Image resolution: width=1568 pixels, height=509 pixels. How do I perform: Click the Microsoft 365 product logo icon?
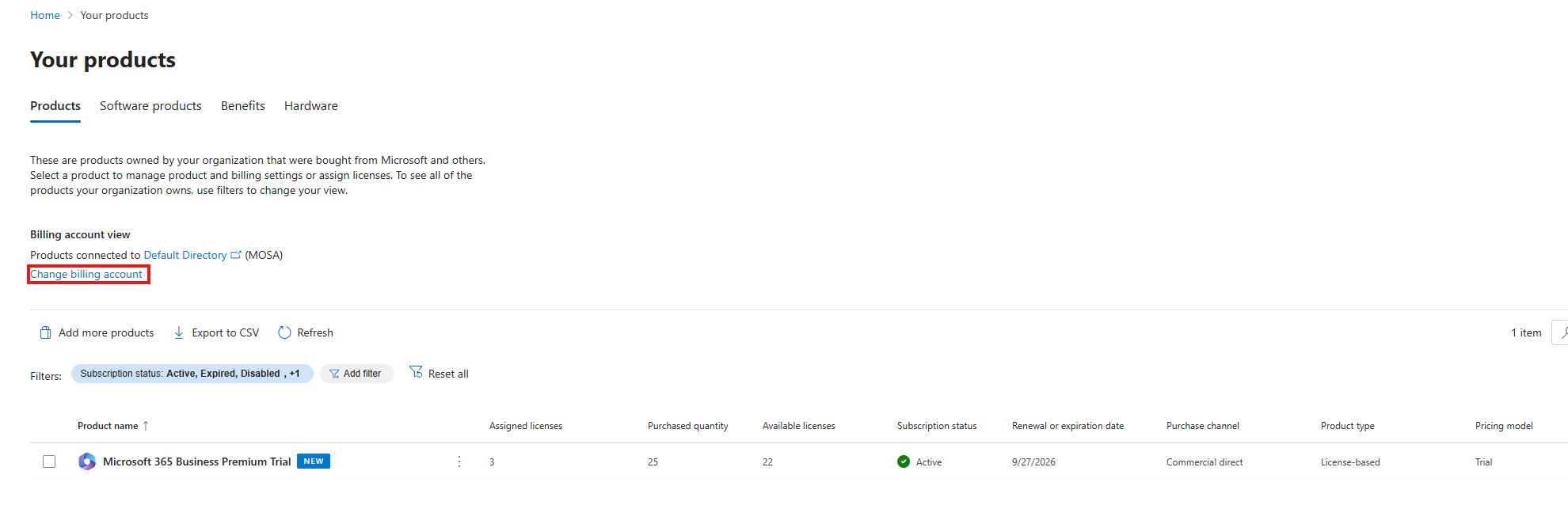tap(87, 462)
